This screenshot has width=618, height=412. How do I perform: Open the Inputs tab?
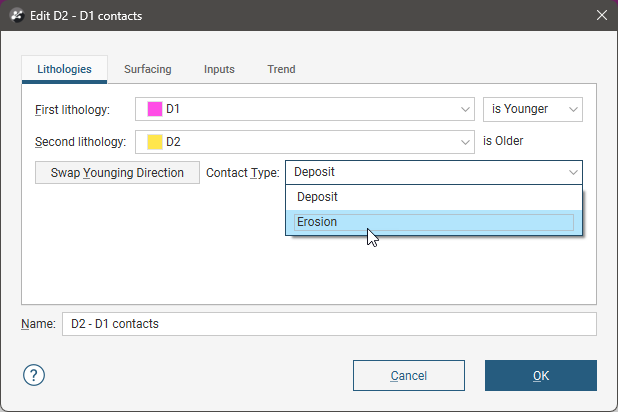point(219,70)
